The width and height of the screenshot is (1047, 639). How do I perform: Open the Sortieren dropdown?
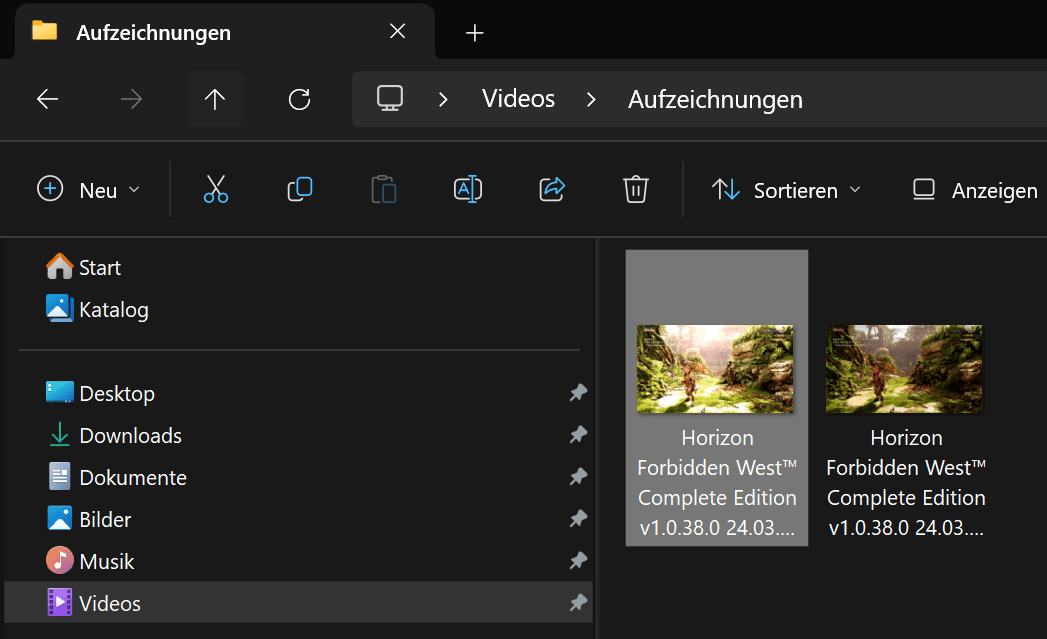[787, 190]
